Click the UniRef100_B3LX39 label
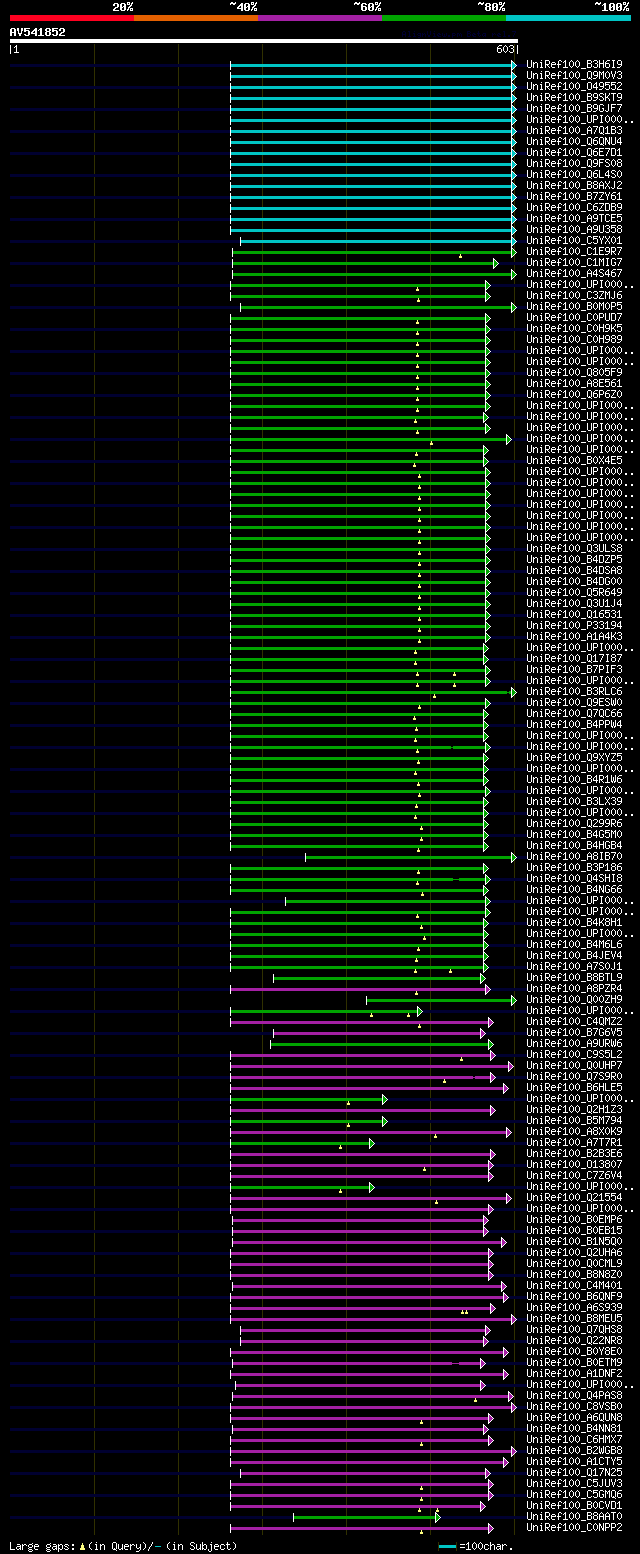Viewport: 640px width, 1554px height. click(574, 801)
